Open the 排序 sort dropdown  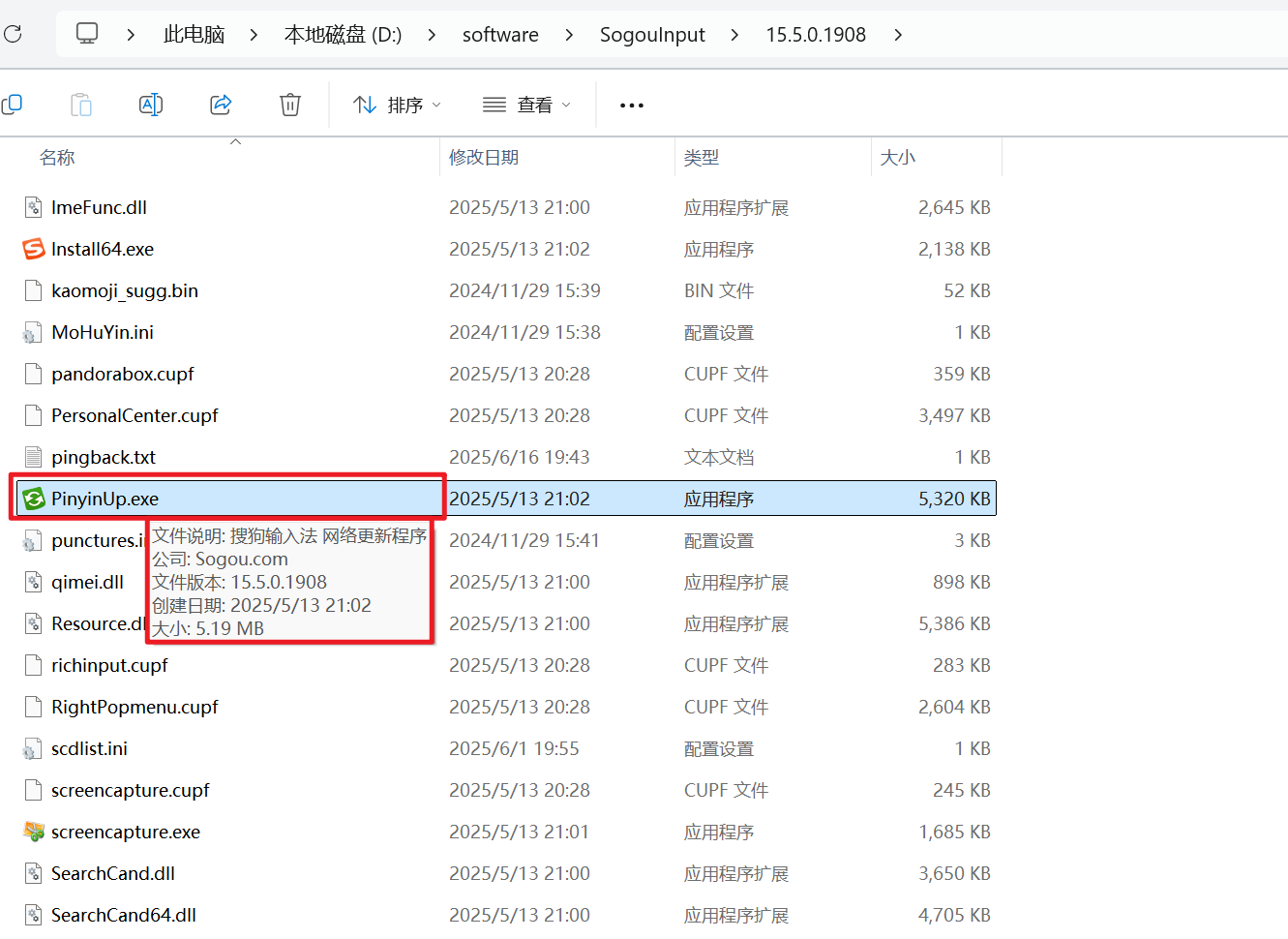(x=398, y=105)
